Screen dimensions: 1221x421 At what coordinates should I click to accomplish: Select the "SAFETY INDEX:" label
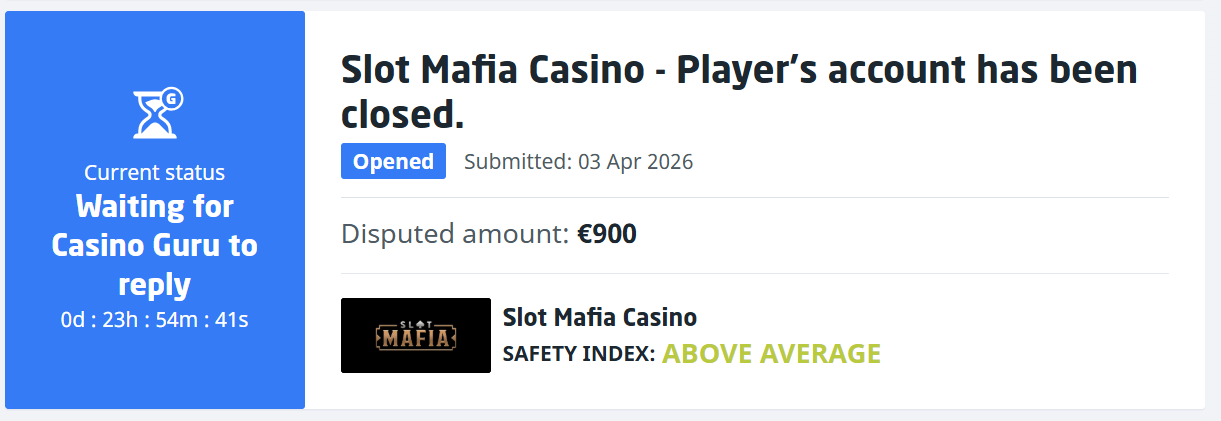578,354
